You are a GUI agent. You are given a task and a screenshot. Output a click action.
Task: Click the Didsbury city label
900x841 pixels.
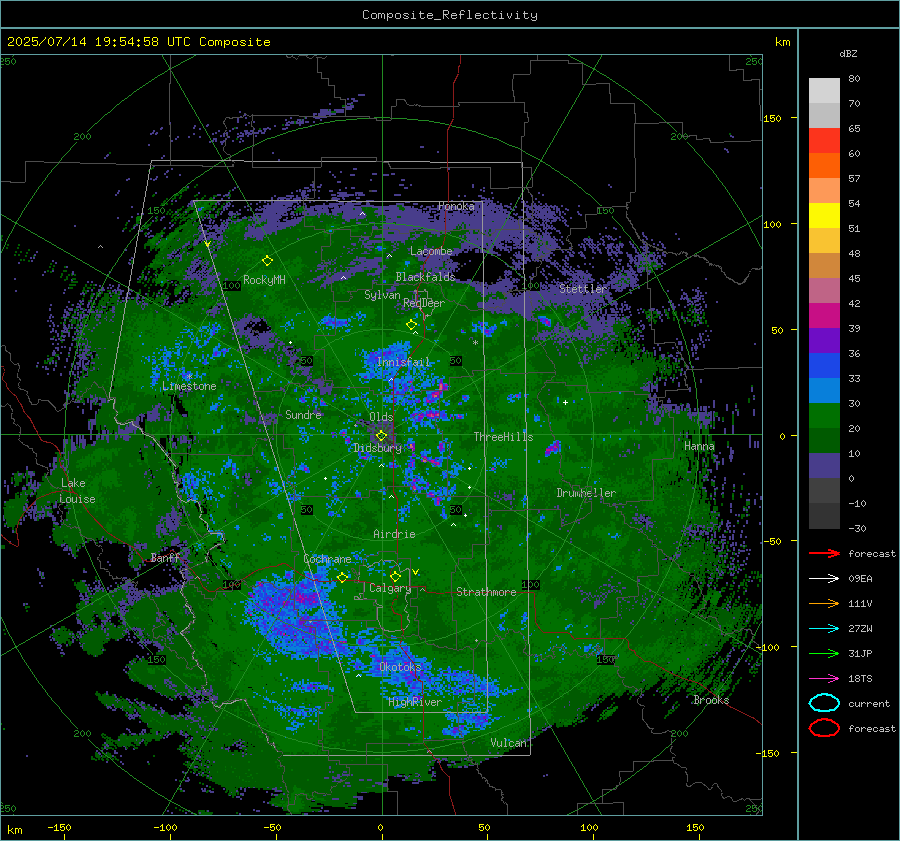point(377,448)
